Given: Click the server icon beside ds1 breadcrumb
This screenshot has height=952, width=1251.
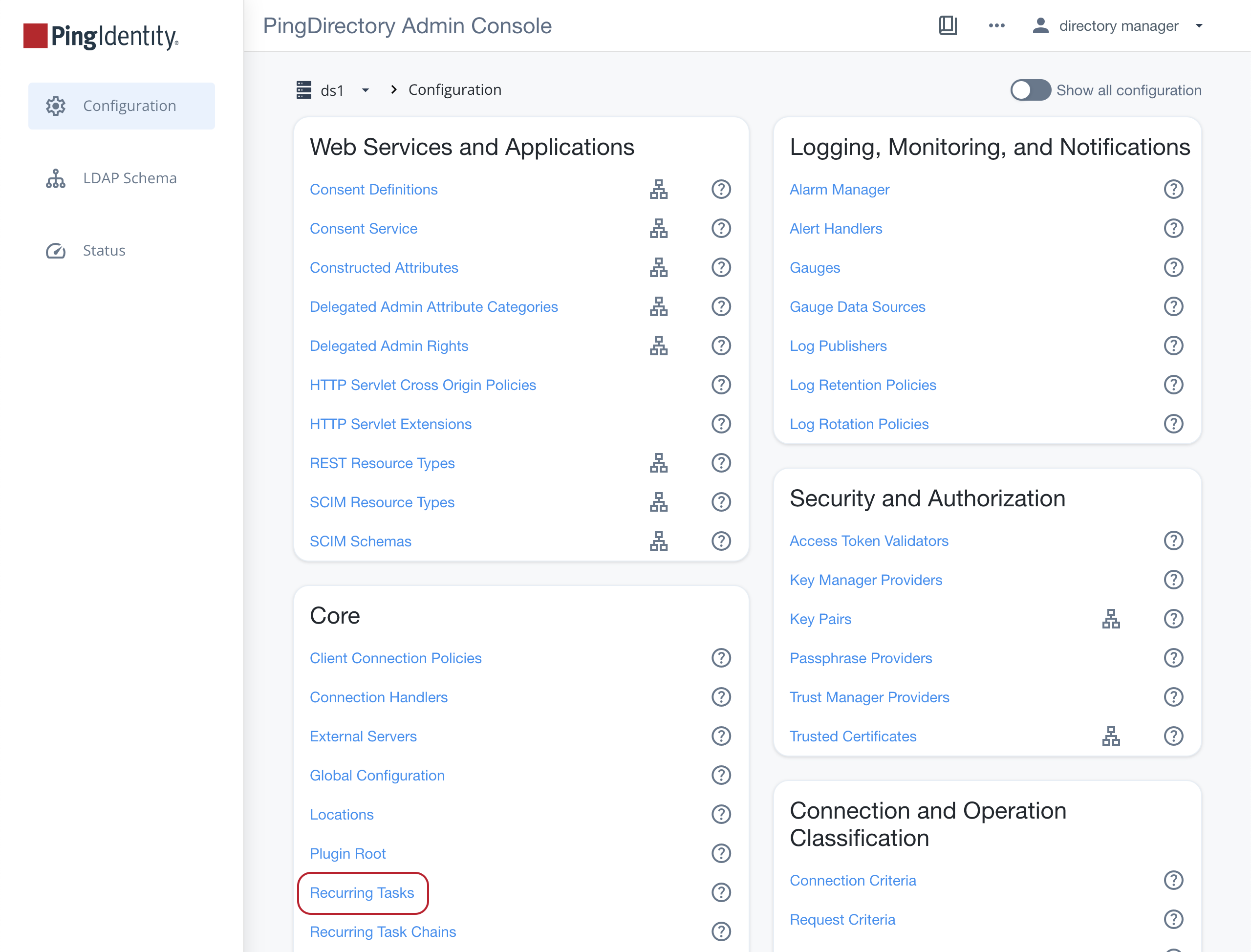Looking at the screenshot, I should (303, 89).
